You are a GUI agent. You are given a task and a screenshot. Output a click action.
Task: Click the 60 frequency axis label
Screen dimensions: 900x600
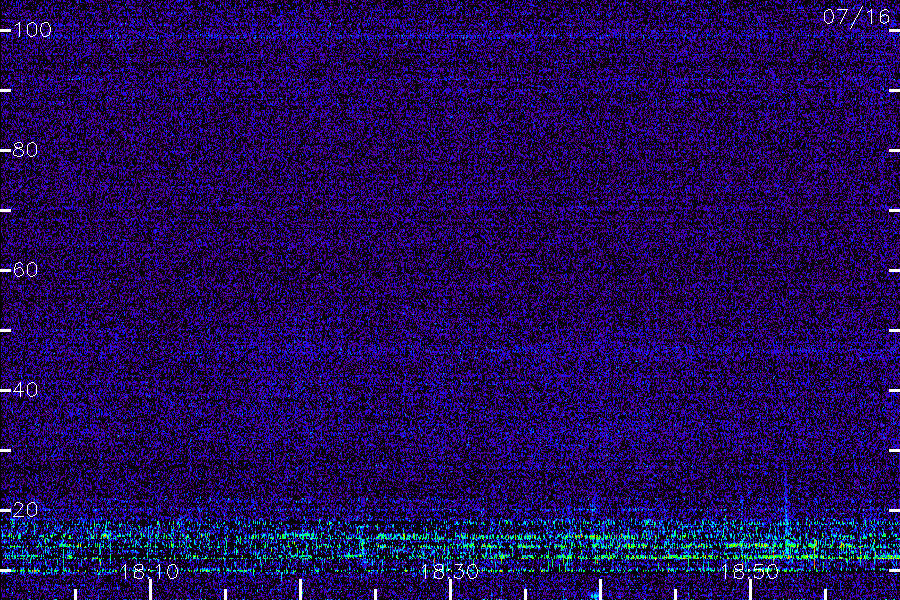pyautogui.click(x=25, y=270)
